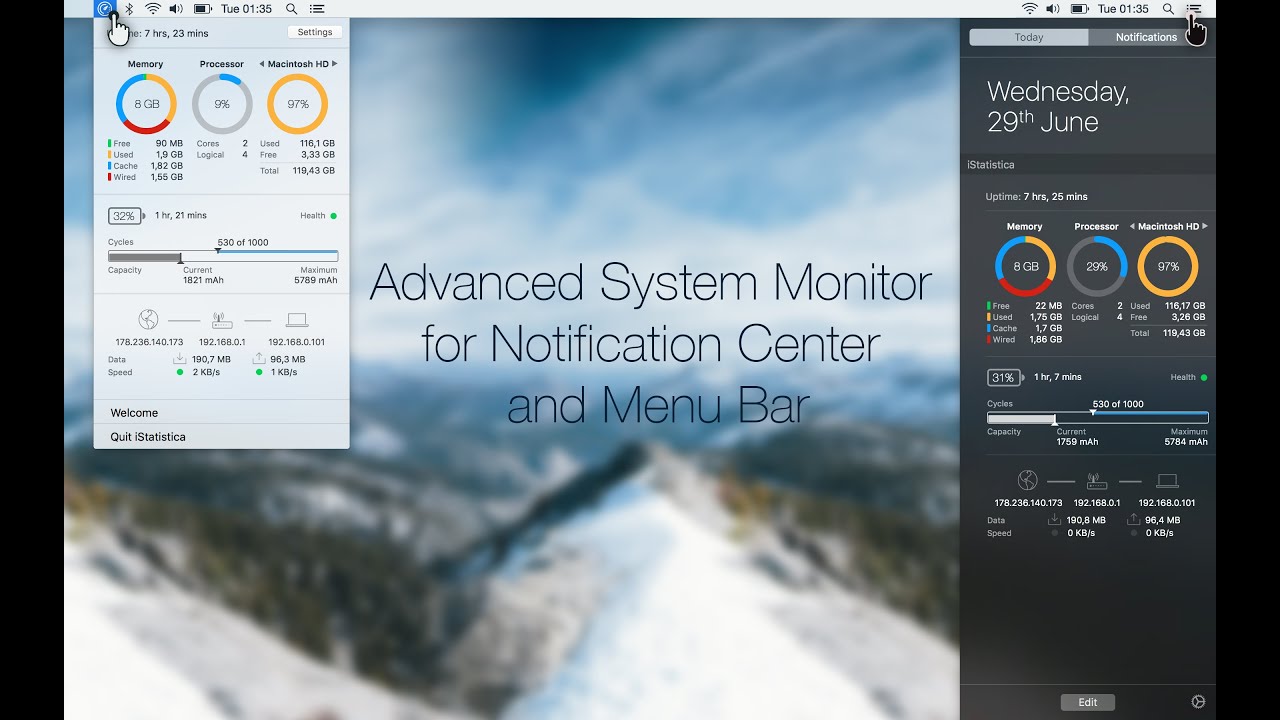The height and width of the screenshot is (720, 1280).
Task: Click the 32% battery indicator
Action: 125,216
